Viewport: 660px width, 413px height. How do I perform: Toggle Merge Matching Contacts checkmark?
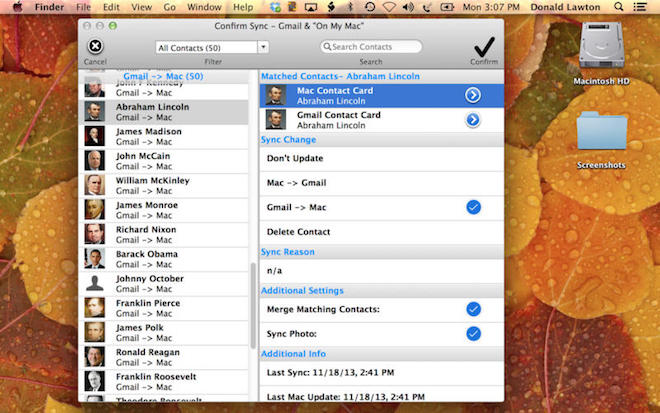click(474, 309)
